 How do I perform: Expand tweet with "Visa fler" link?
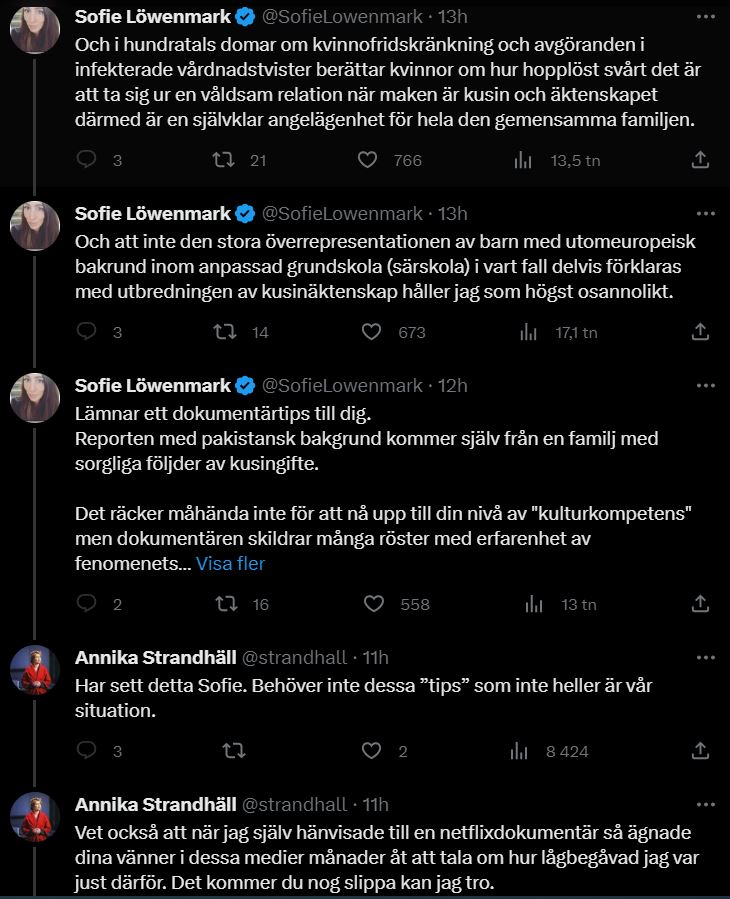(x=230, y=564)
